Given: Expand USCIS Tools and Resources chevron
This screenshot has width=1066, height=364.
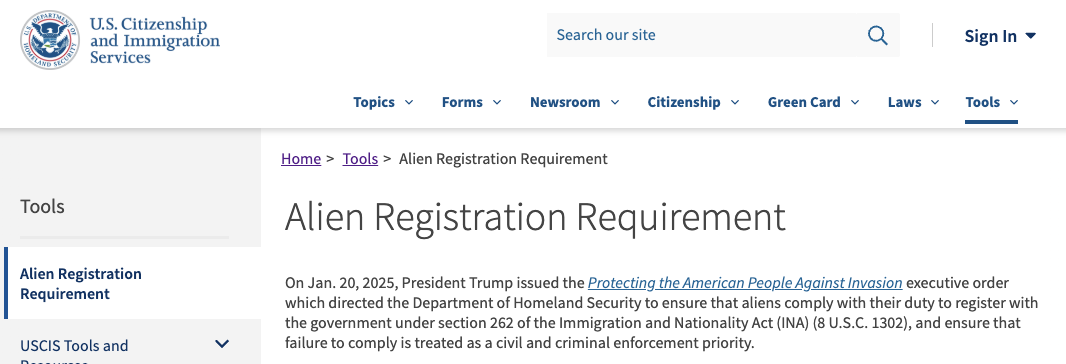Looking at the screenshot, I should [222, 344].
